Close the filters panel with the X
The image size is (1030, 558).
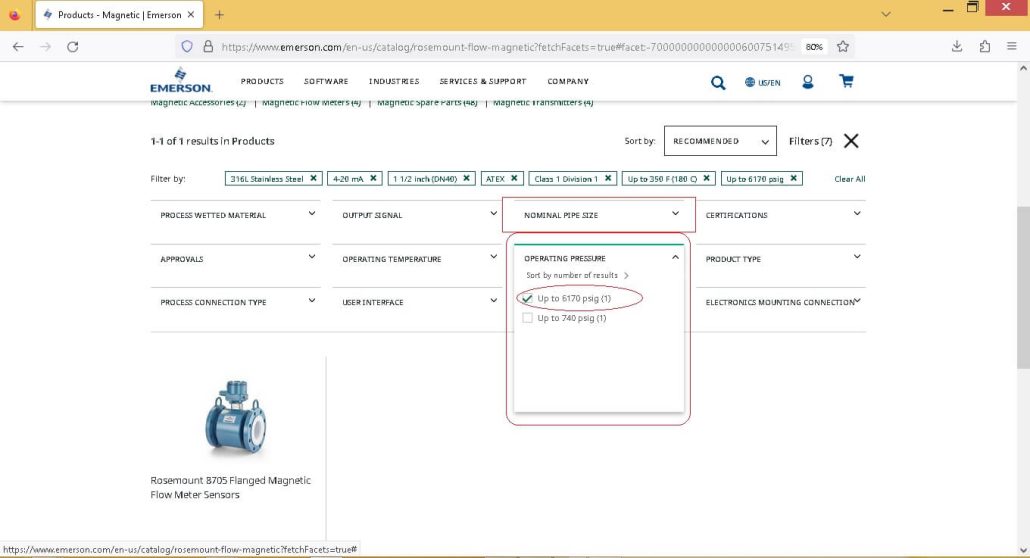(x=851, y=141)
